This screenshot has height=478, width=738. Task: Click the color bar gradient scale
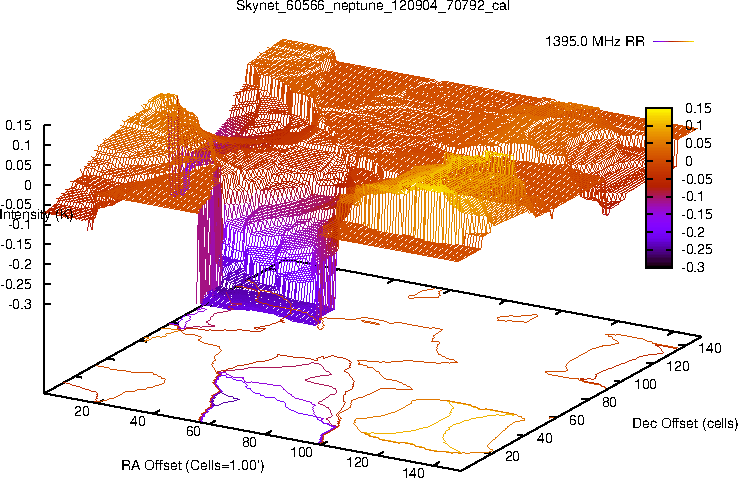659,188
